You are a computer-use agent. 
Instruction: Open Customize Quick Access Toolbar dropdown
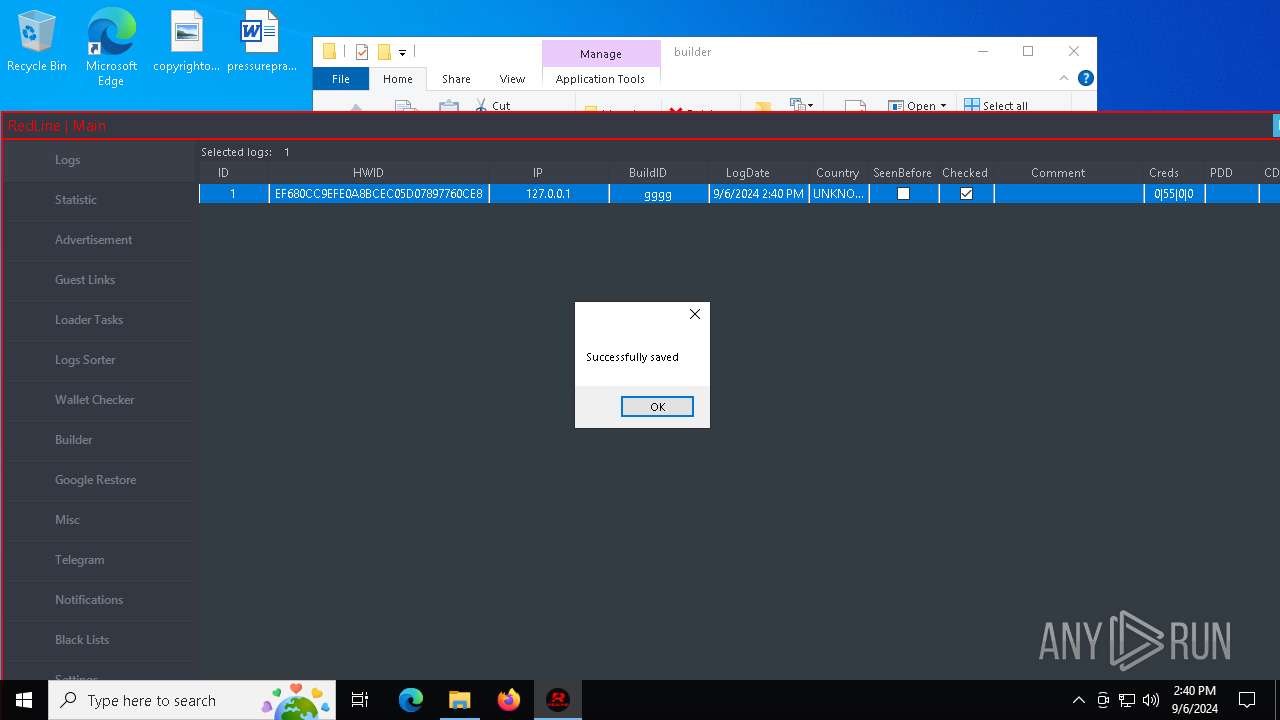pyautogui.click(x=402, y=52)
